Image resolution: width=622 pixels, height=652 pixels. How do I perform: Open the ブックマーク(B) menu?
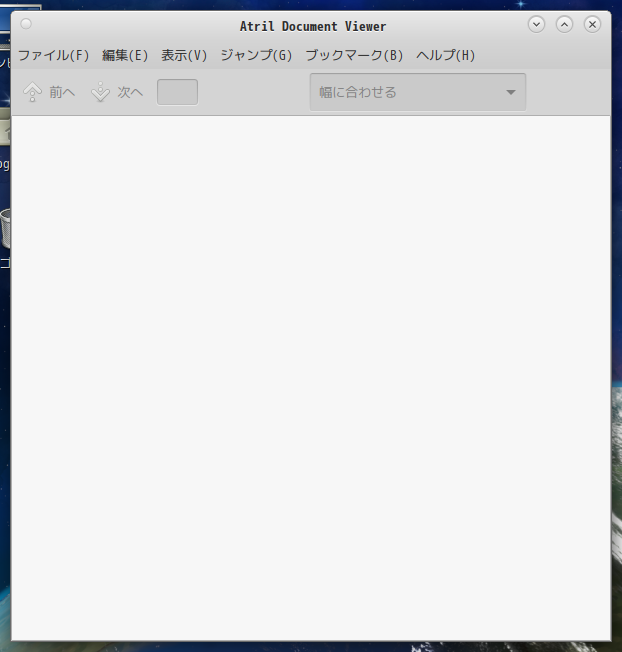354,55
